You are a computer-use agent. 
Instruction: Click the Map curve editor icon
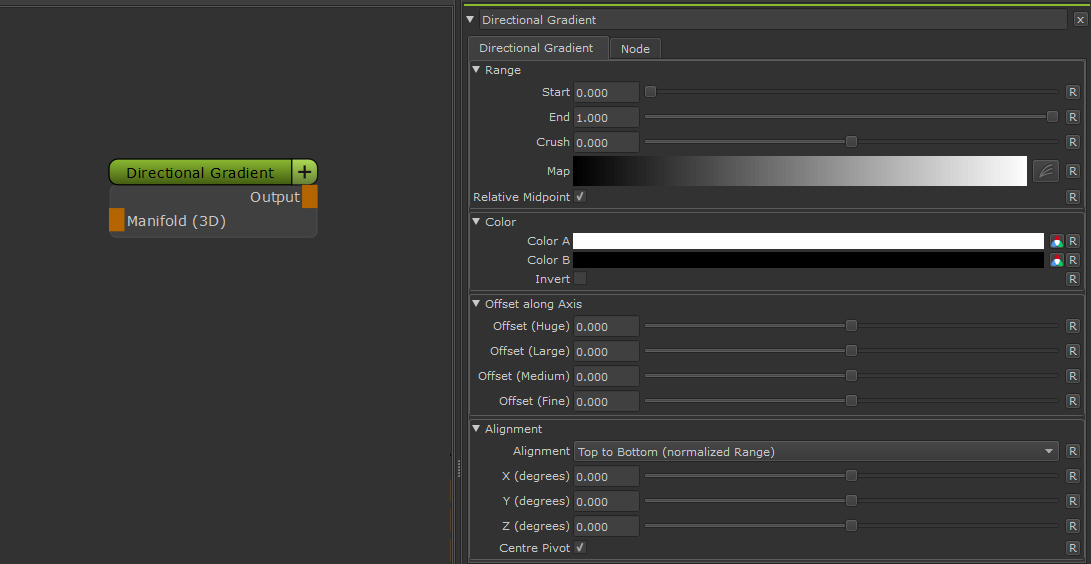1045,171
